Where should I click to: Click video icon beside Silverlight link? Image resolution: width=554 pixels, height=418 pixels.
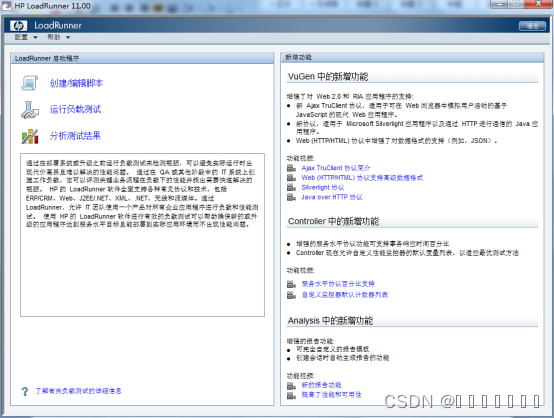click(x=291, y=187)
